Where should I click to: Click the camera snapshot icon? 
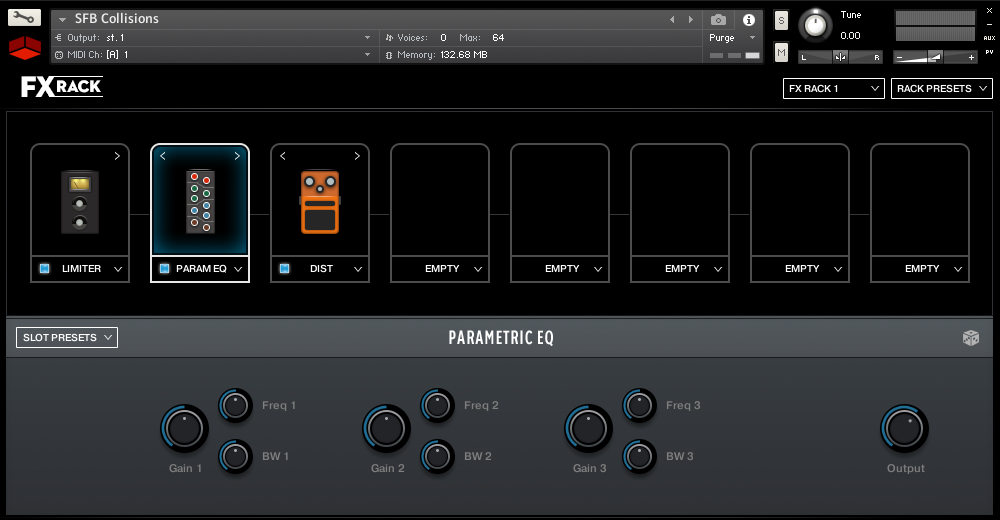(x=718, y=20)
